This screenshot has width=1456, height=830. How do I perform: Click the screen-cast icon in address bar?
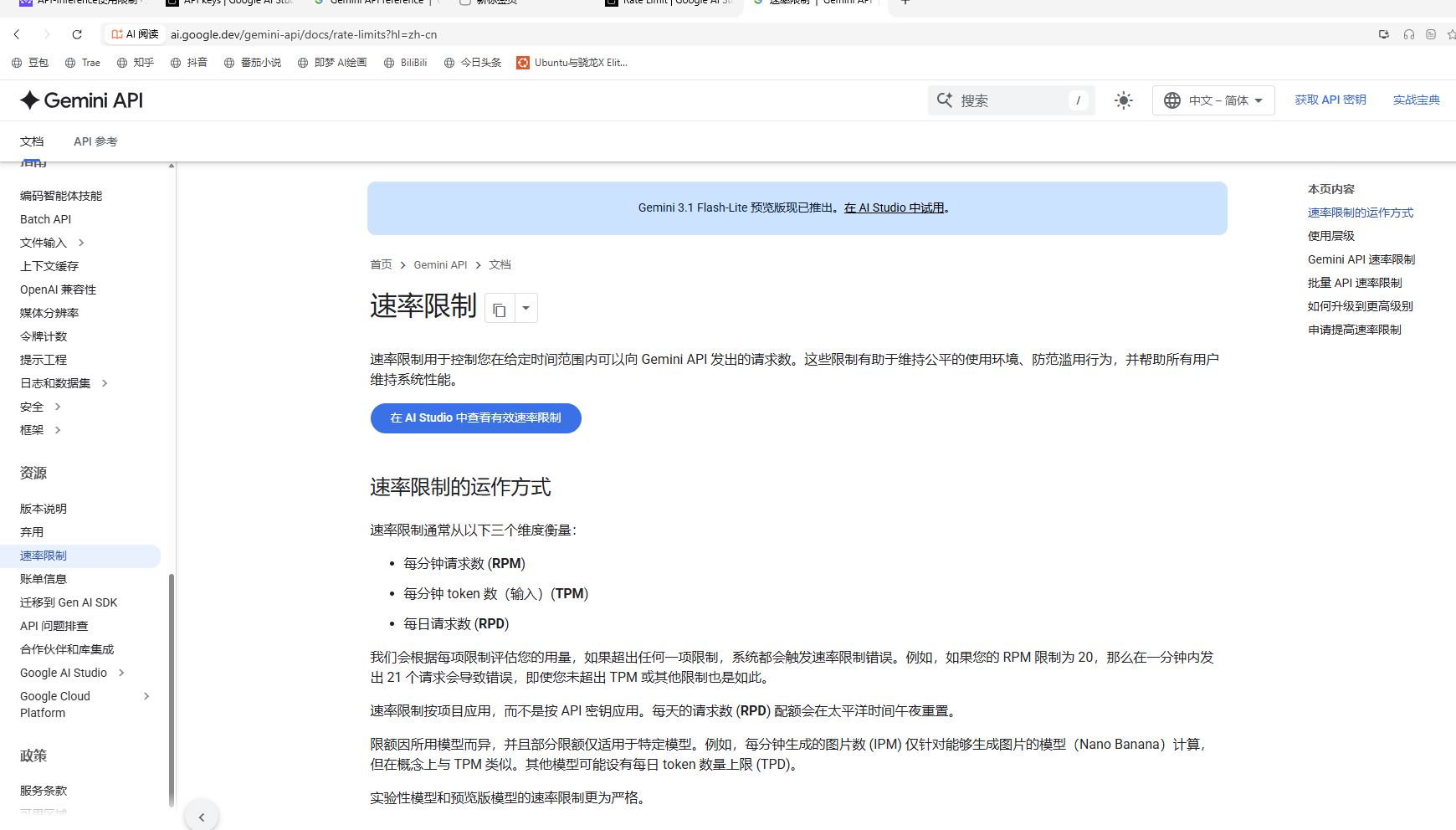(x=1384, y=34)
